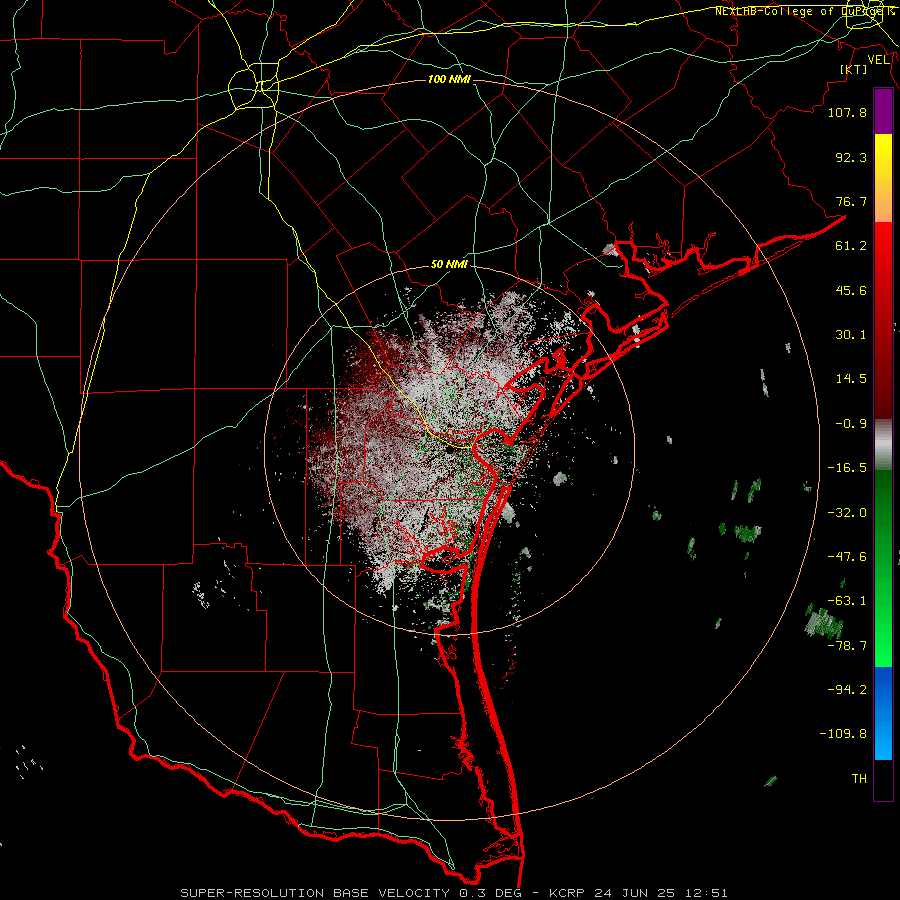Click the 61.2 value on velocity scale
Screen dimensions: 900x900
tap(851, 246)
